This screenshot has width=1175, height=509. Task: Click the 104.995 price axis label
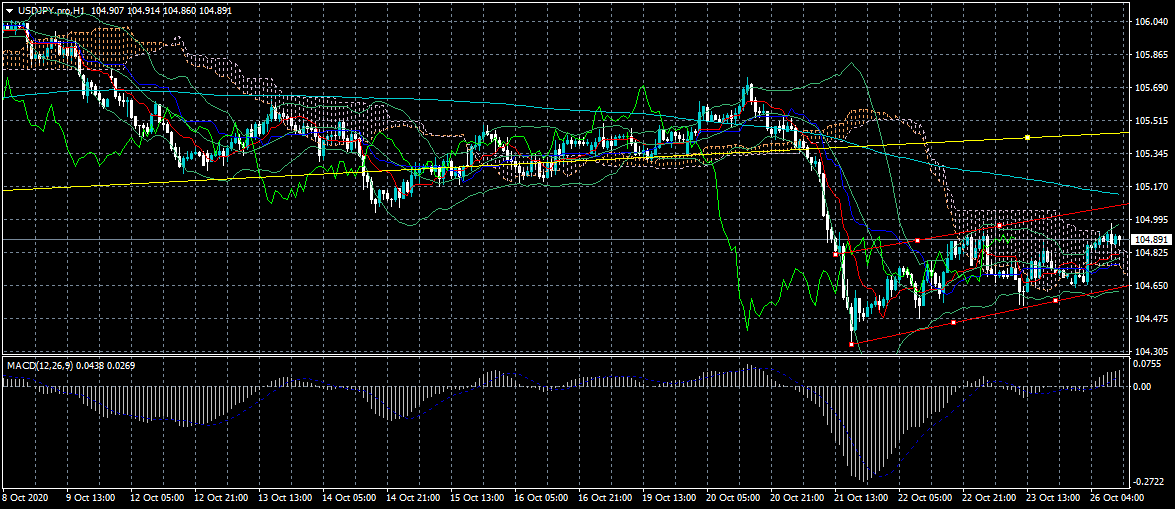tap(1152, 220)
